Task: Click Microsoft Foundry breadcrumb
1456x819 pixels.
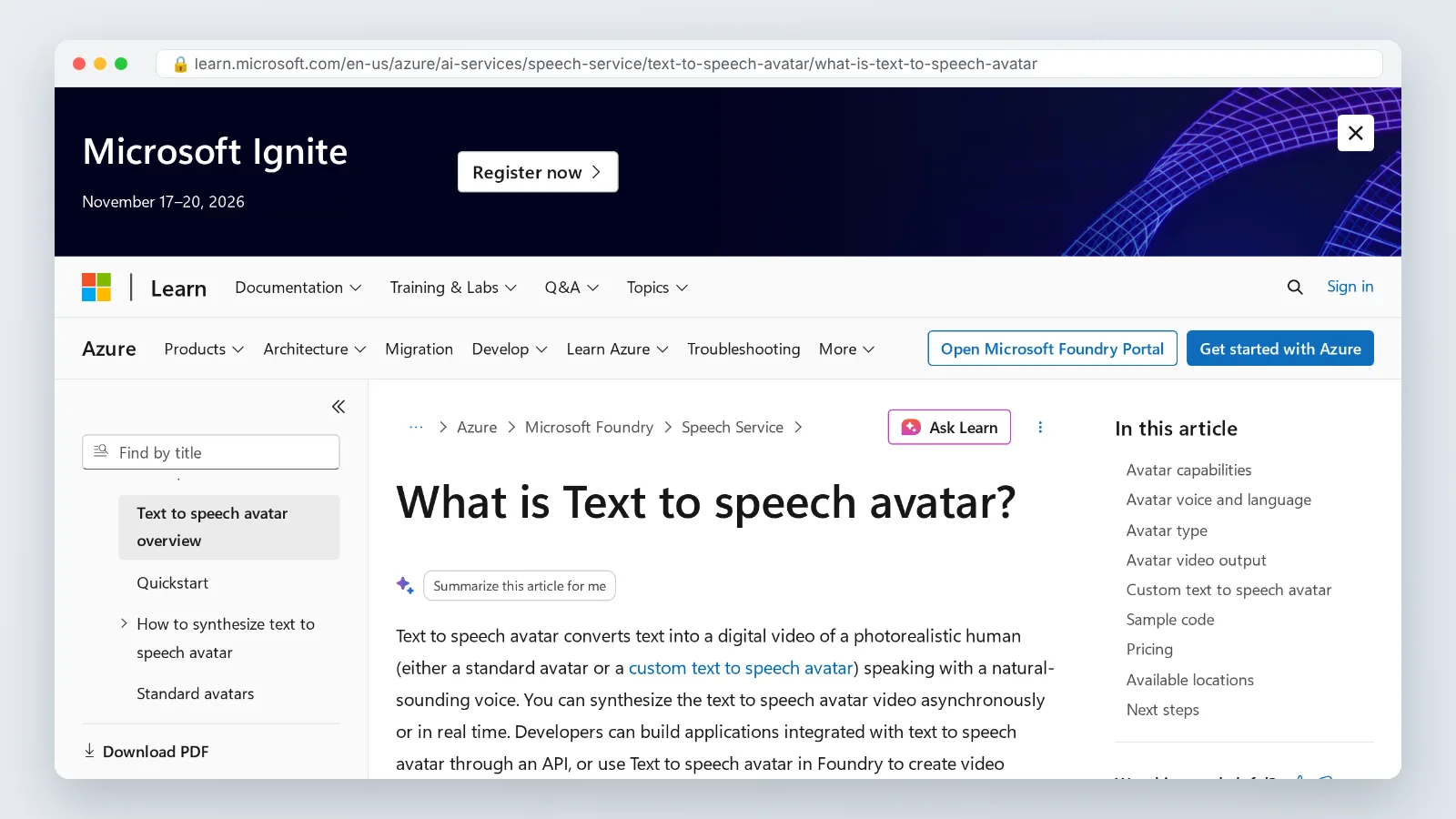Action: (589, 427)
